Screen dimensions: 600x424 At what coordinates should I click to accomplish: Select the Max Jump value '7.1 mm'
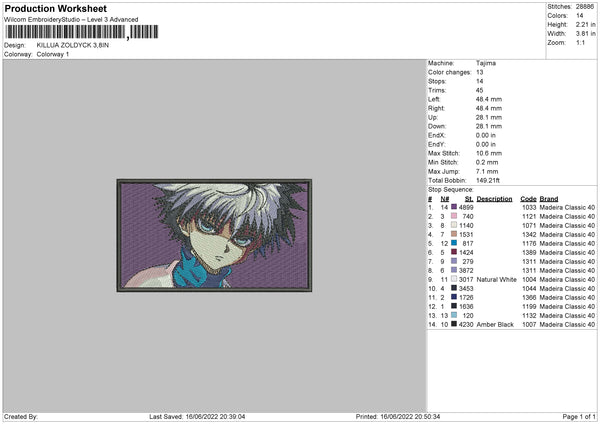[487, 171]
